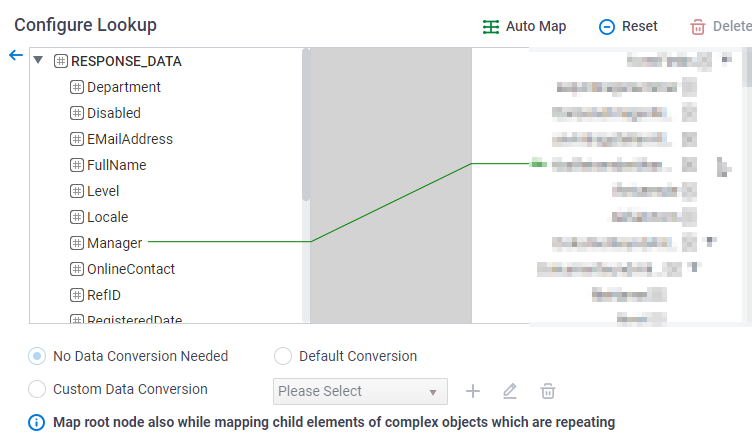Collapse the RESPONSE_DATA root node
This screenshot has width=752, height=436.
point(38,61)
